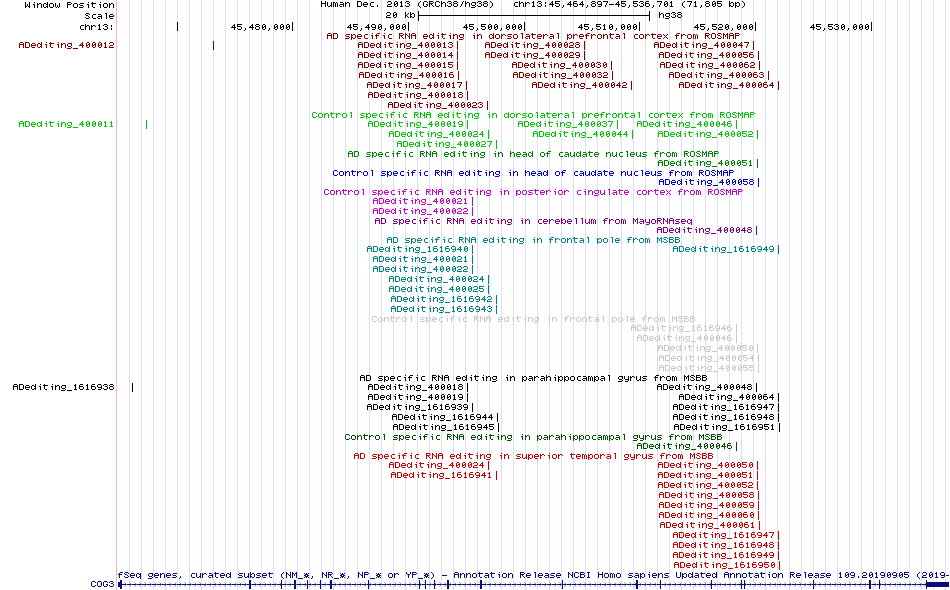Click the gray ADediting_1616946 item
Viewport: 950px width, 590px height.
pyautogui.click(x=682, y=329)
